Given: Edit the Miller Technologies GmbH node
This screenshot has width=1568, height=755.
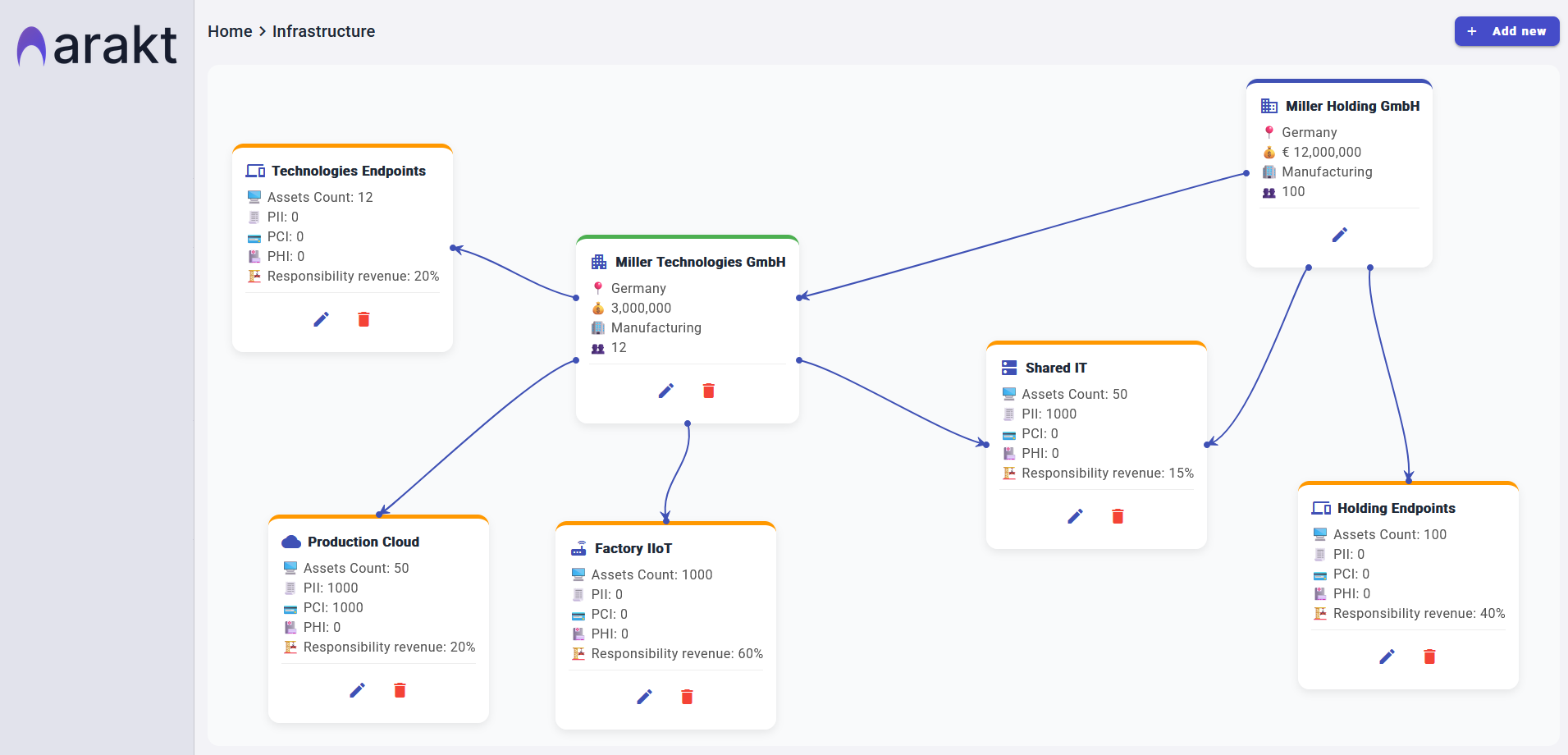Looking at the screenshot, I should [665, 391].
